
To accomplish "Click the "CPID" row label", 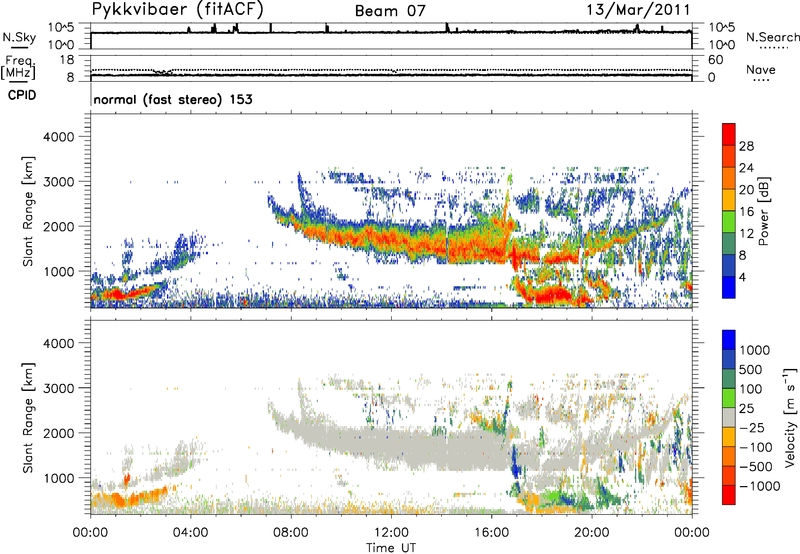I will coord(22,95).
